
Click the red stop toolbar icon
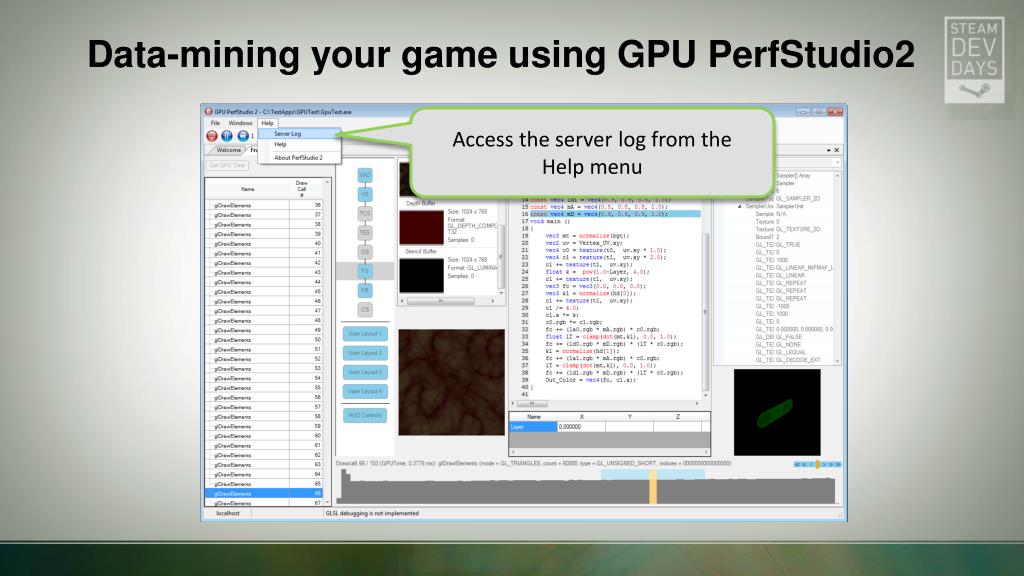click(212, 136)
